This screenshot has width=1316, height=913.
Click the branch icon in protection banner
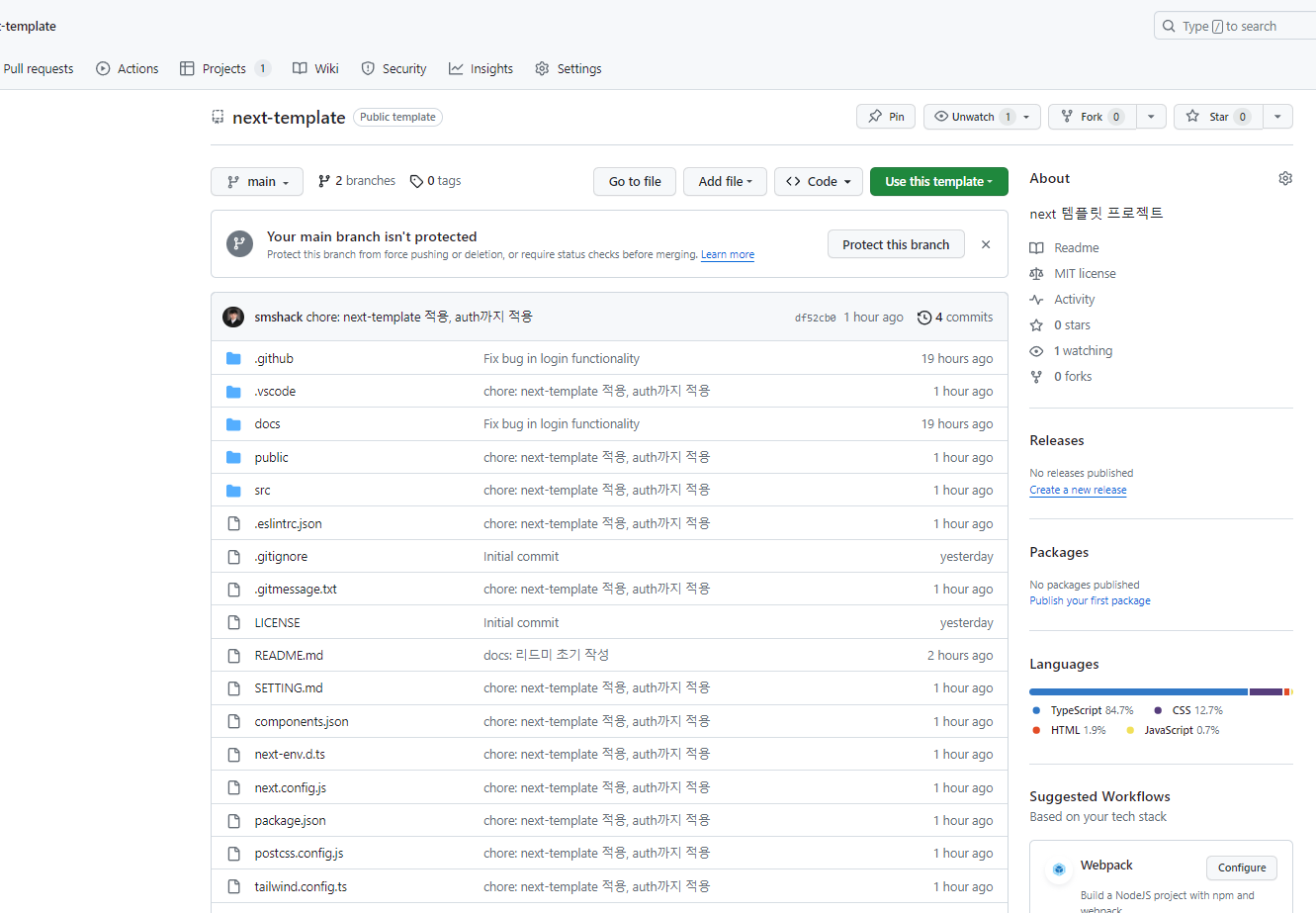239,243
